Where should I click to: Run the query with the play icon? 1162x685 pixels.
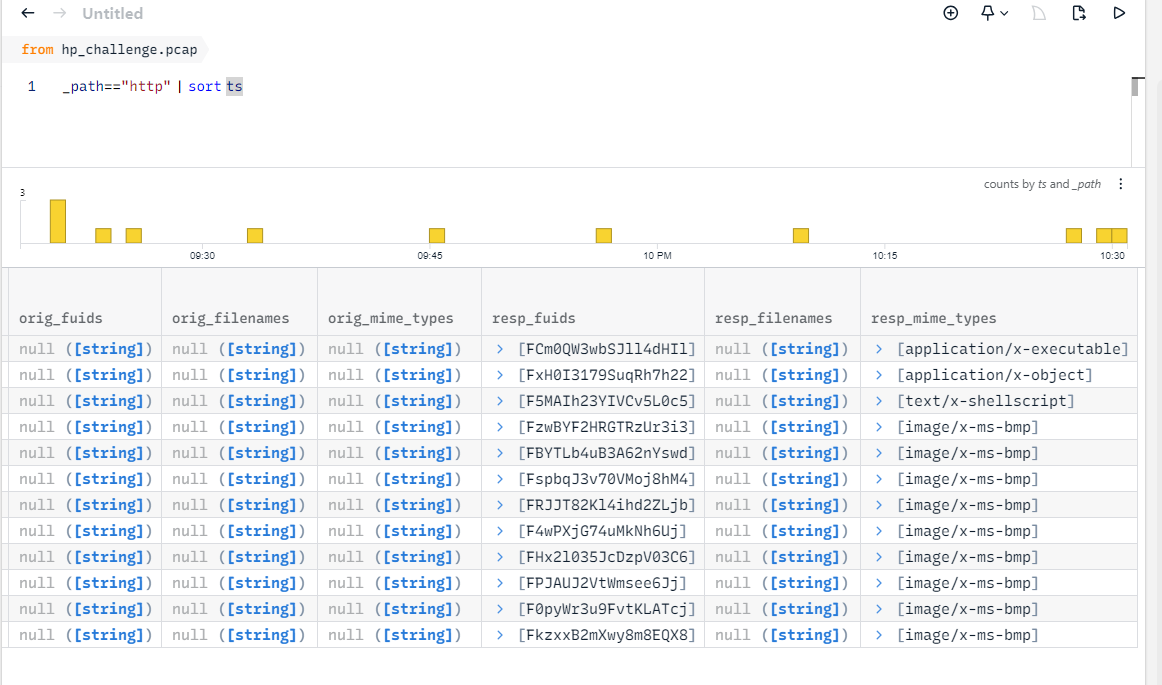pyautogui.click(x=1120, y=13)
